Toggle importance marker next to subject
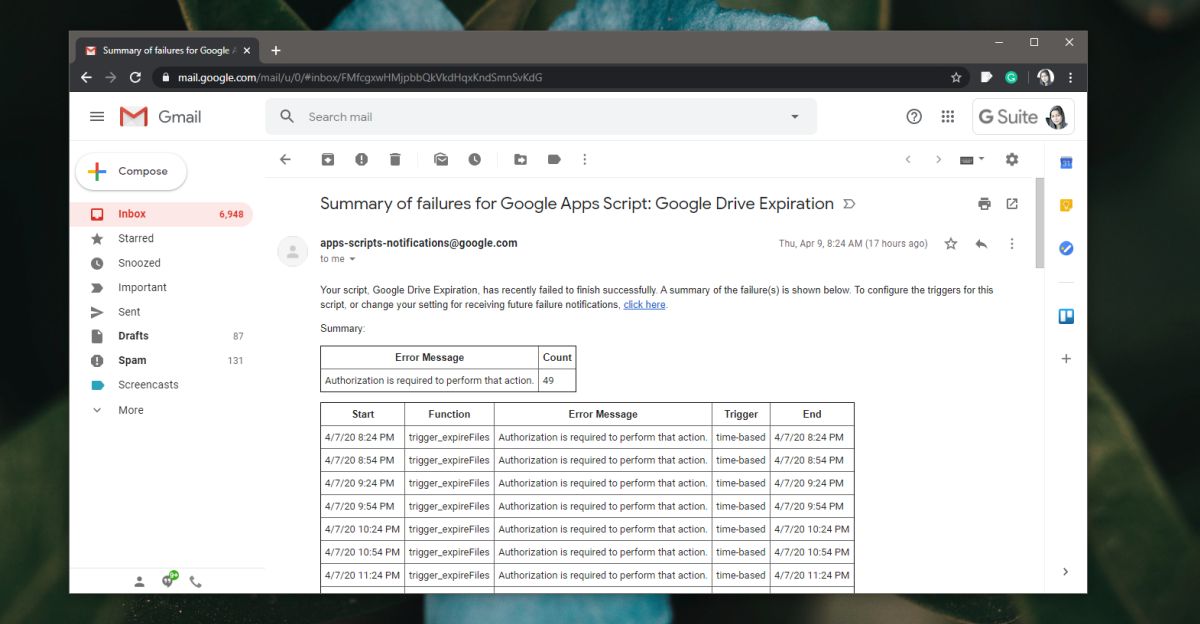Viewport: 1200px width, 624px height. tap(849, 204)
